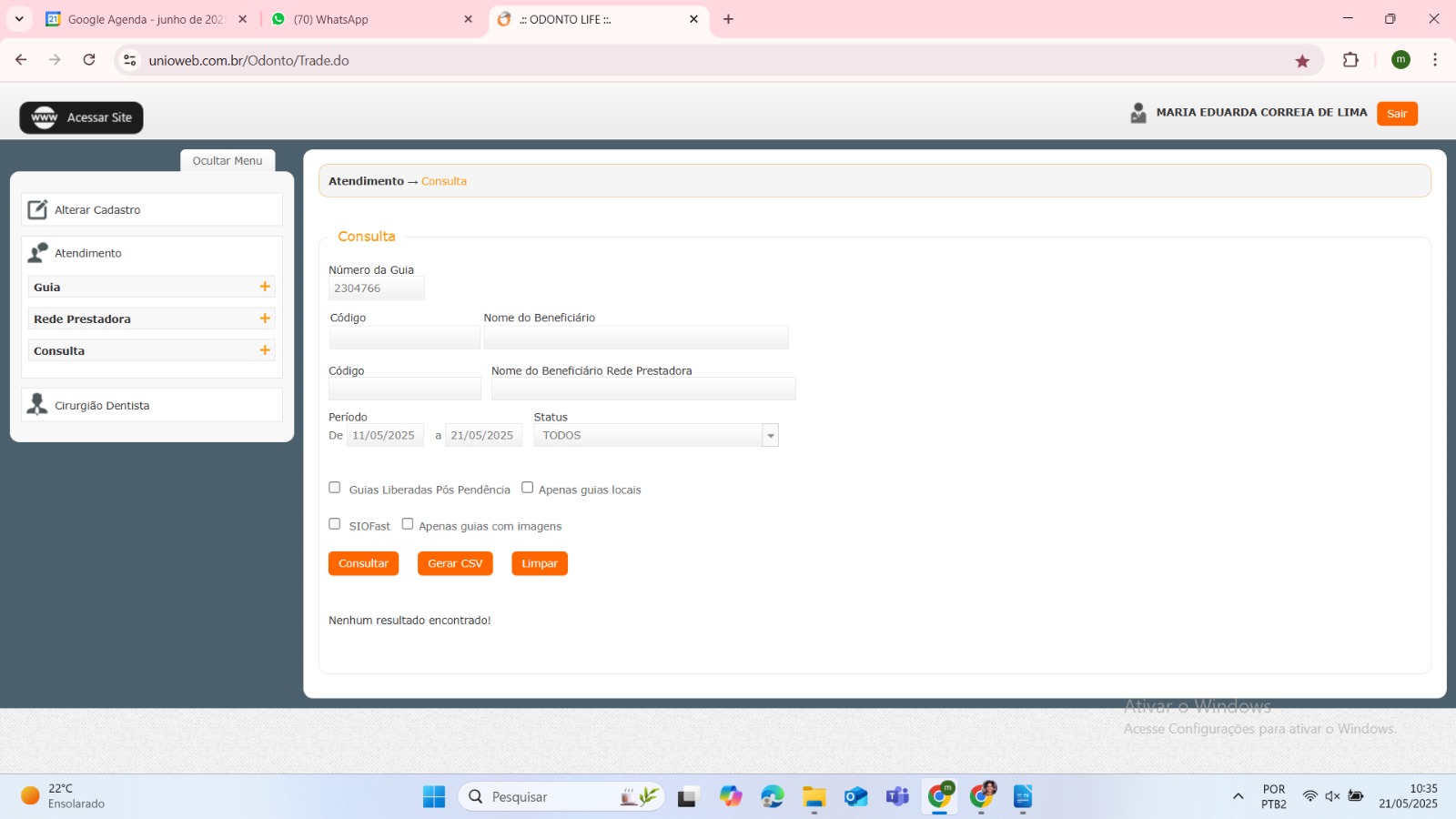The height and width of the screenshot is (819, 1456).
Task: Click the Nome do Beneficiário input field
Action: click(636, 338)
